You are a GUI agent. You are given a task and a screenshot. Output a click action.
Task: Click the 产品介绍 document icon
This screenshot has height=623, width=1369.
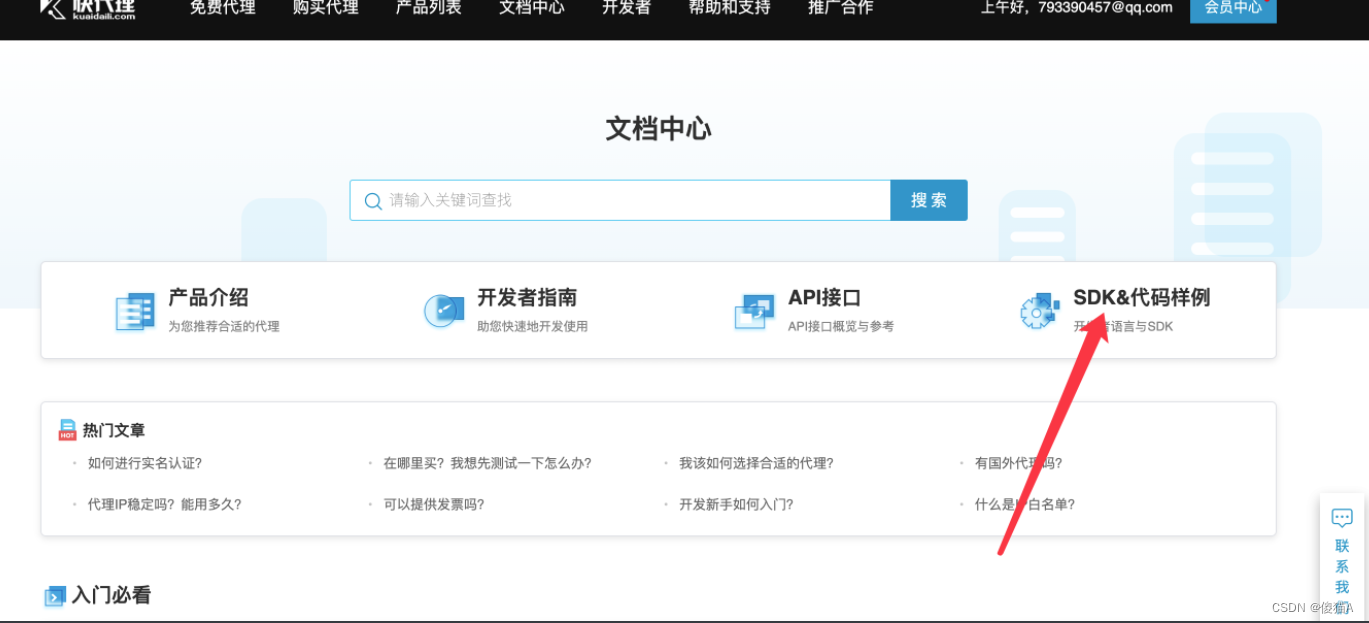point(135,311)
